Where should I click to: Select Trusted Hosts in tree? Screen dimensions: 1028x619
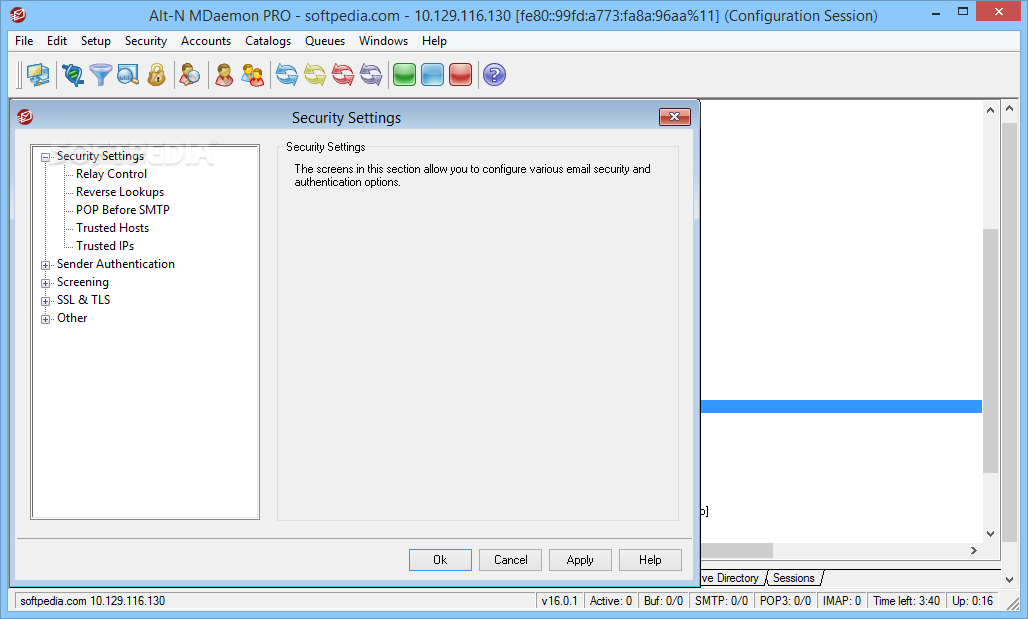pos(113,228)
